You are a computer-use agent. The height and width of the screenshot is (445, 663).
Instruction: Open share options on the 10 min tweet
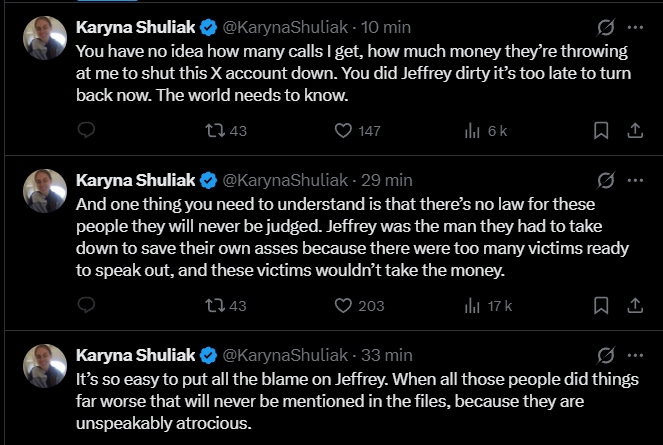[634, 131]
